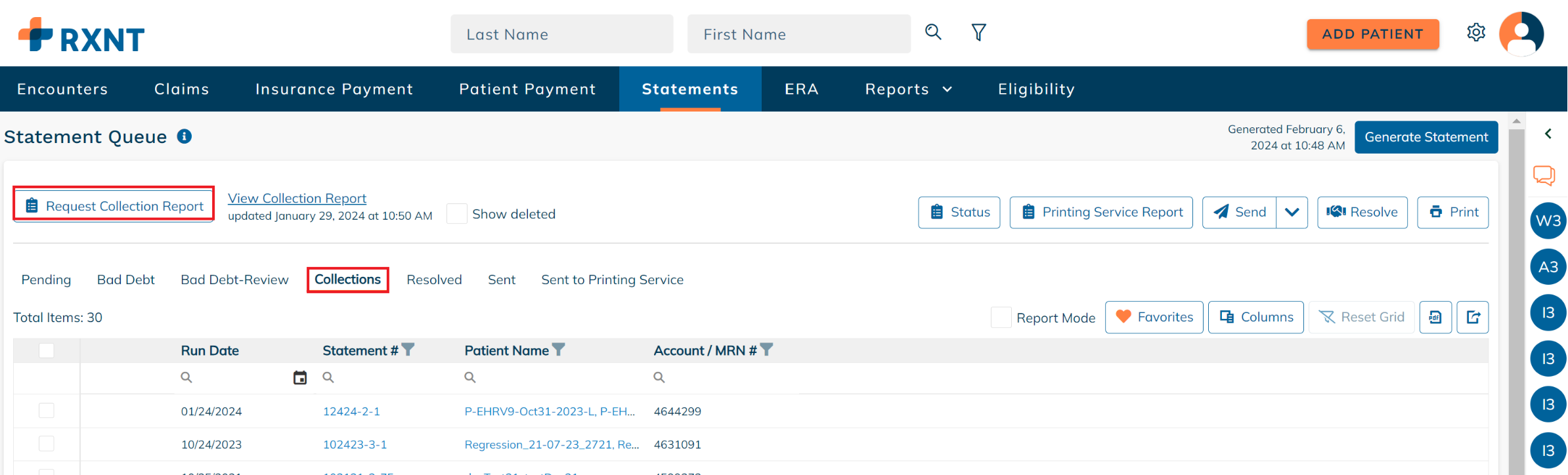
Task: Click the patient search magnifier icon
Action: (x=933, y=32)
